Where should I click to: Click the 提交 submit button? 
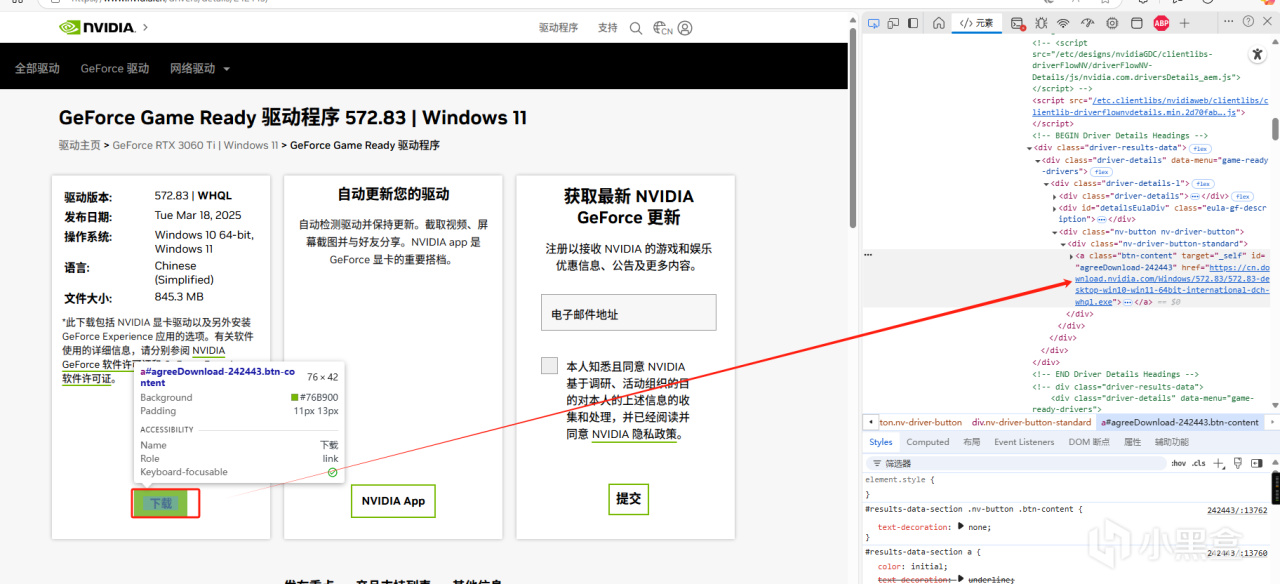[628, 498]
